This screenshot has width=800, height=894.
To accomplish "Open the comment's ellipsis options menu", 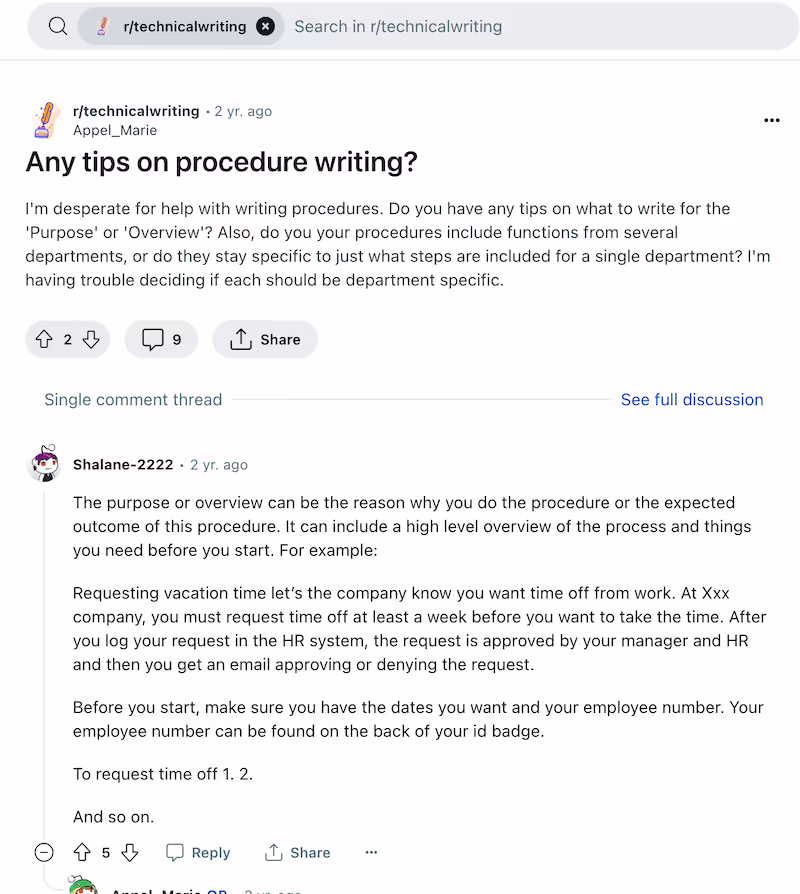I will [x=371, y=852].
